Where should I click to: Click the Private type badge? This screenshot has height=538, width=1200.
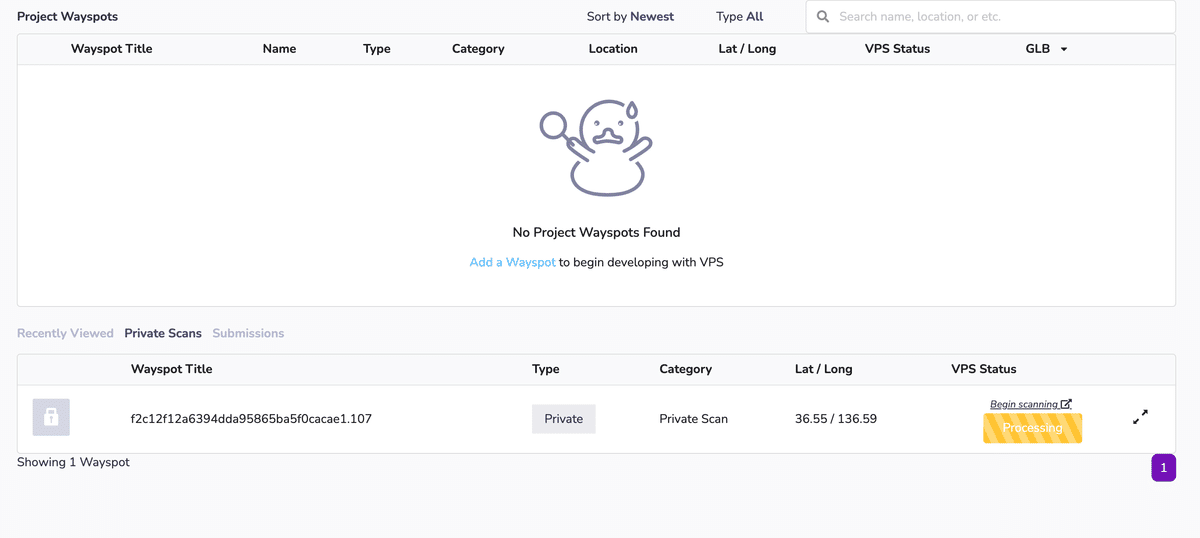[x=563, y=419]
